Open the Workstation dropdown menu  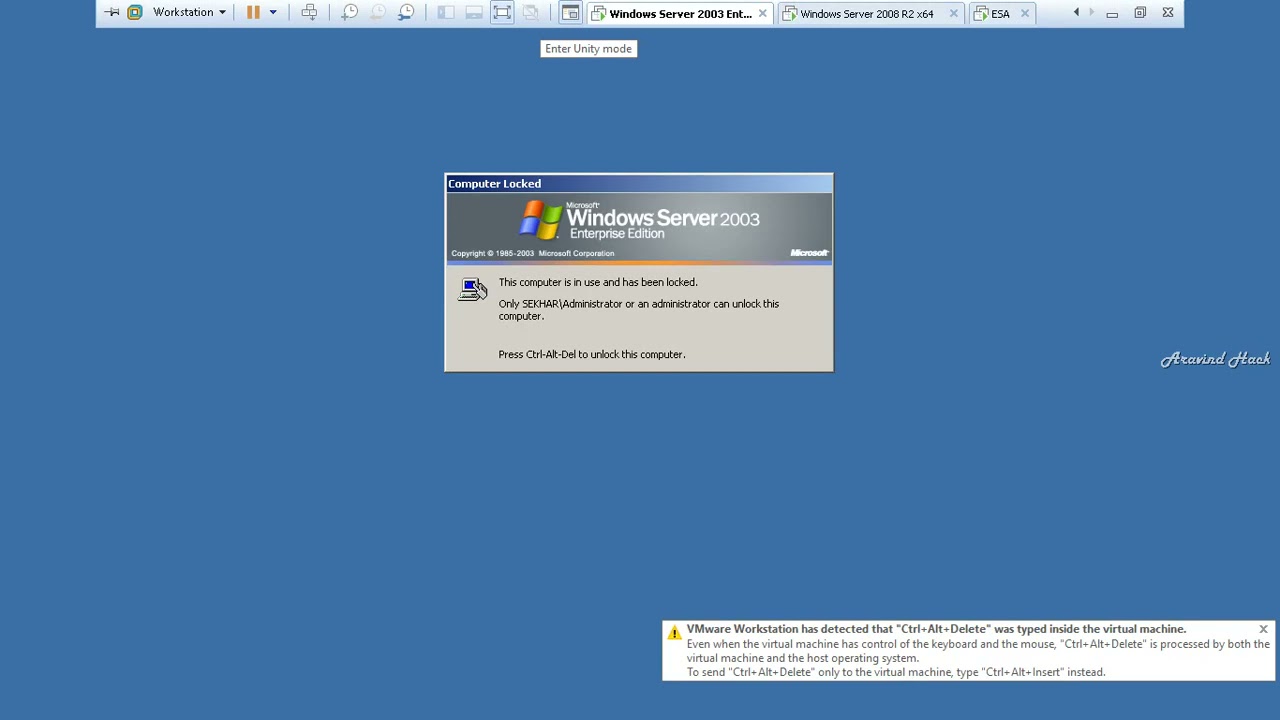pyautogui.click(x=189, y=13)
